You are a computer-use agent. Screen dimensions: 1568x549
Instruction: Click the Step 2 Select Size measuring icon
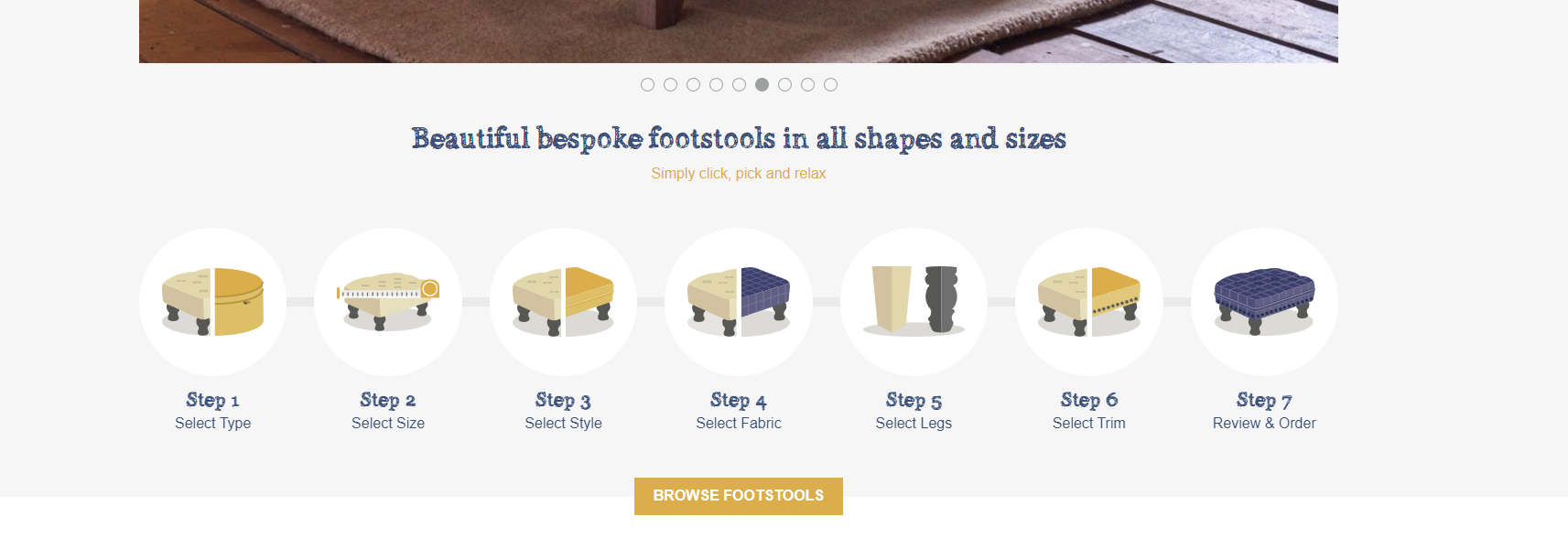[x=388, y=302]
